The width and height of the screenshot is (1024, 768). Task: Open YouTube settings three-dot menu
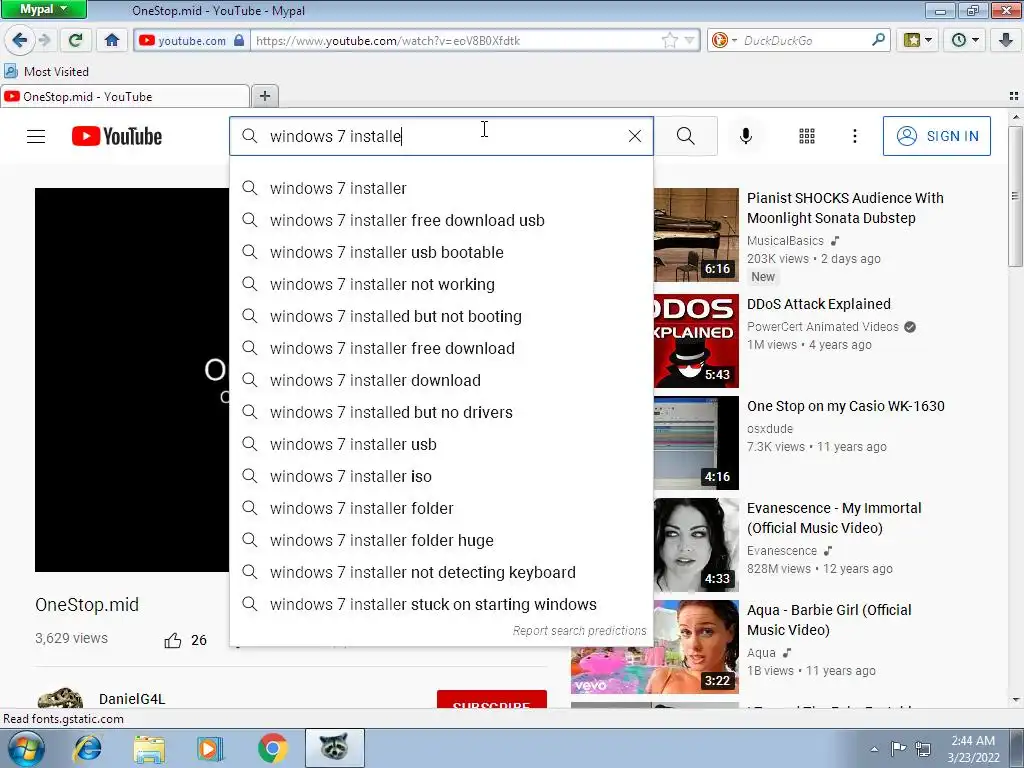[855, 136]
